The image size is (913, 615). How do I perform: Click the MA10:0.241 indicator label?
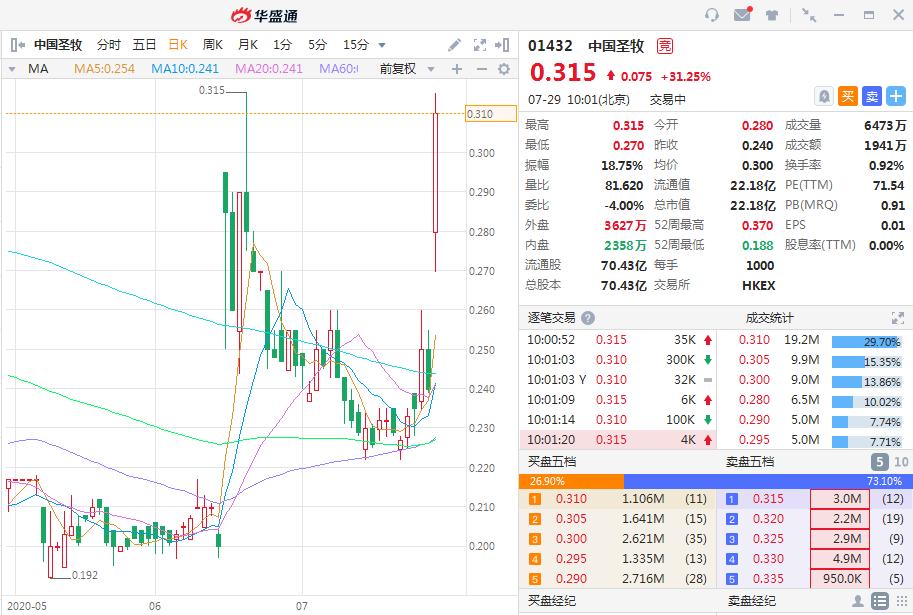tap(185, 69)
